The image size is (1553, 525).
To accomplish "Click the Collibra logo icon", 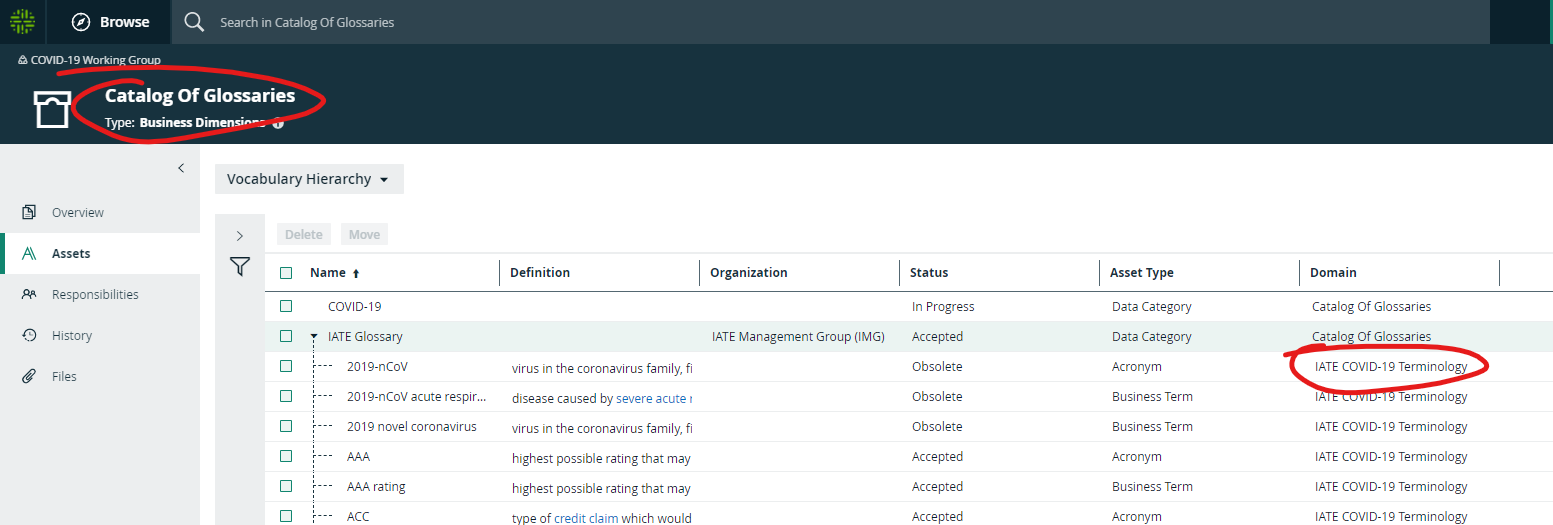I will (23, 21).
